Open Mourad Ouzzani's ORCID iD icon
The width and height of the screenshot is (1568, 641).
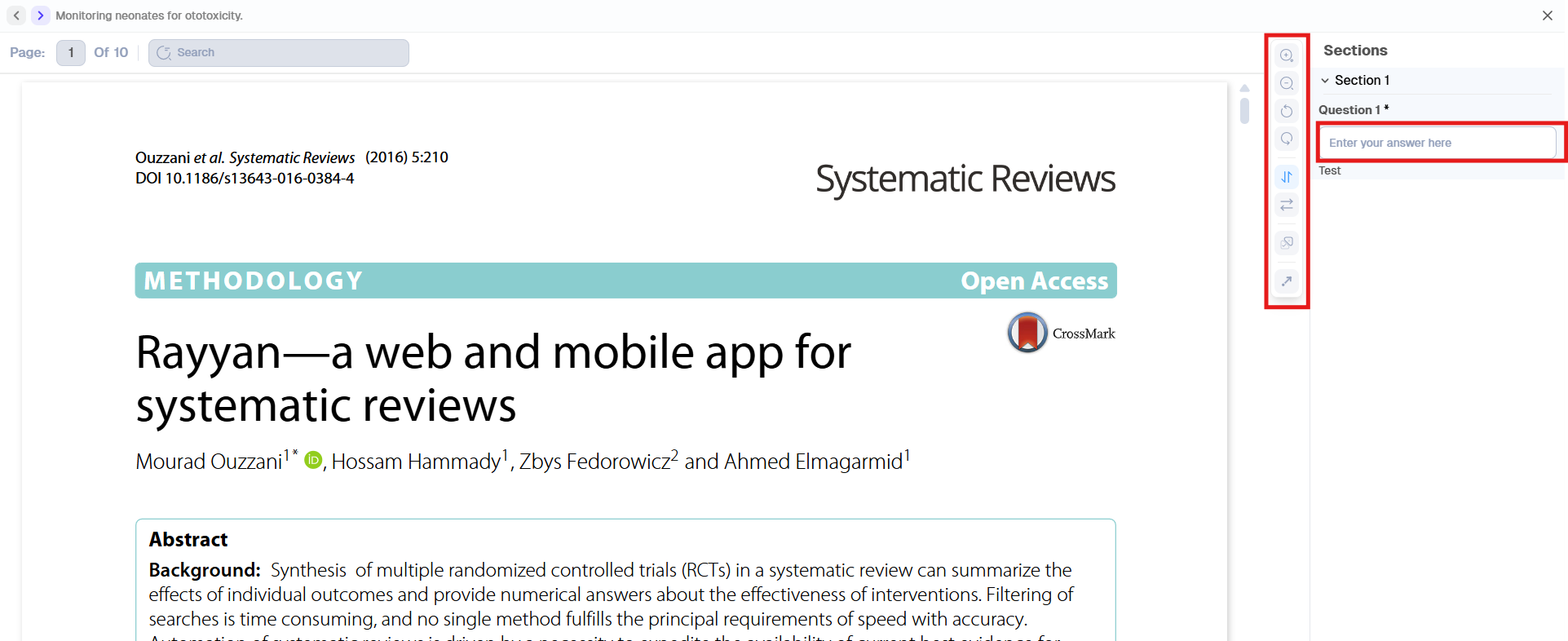tap(313, 461)
